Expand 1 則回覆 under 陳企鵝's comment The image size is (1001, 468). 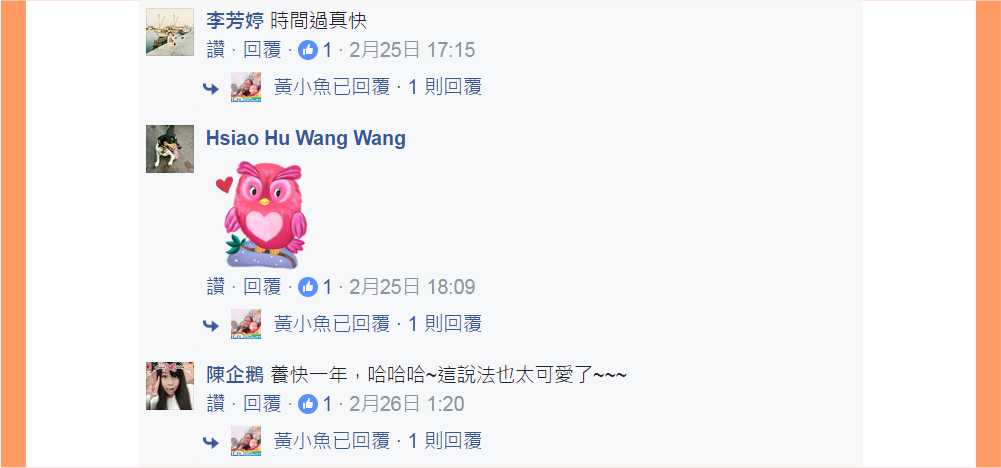[x=445, y=441]
